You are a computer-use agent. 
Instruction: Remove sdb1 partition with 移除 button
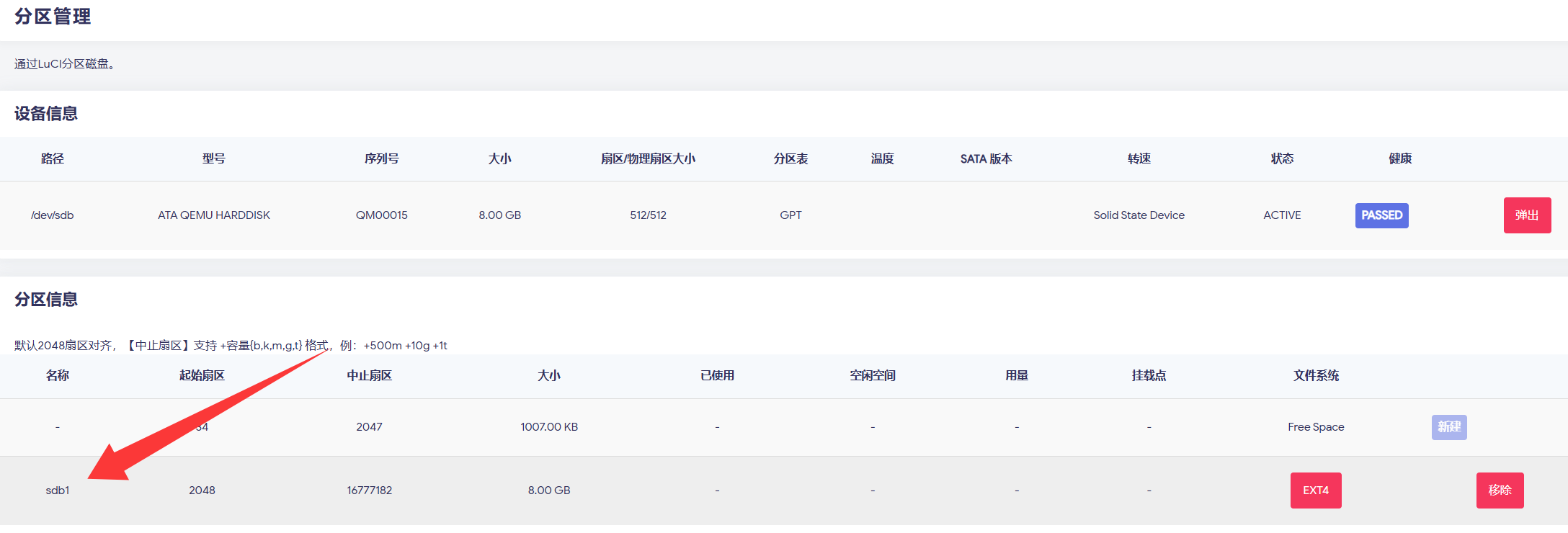click(x=1500, y=491)
